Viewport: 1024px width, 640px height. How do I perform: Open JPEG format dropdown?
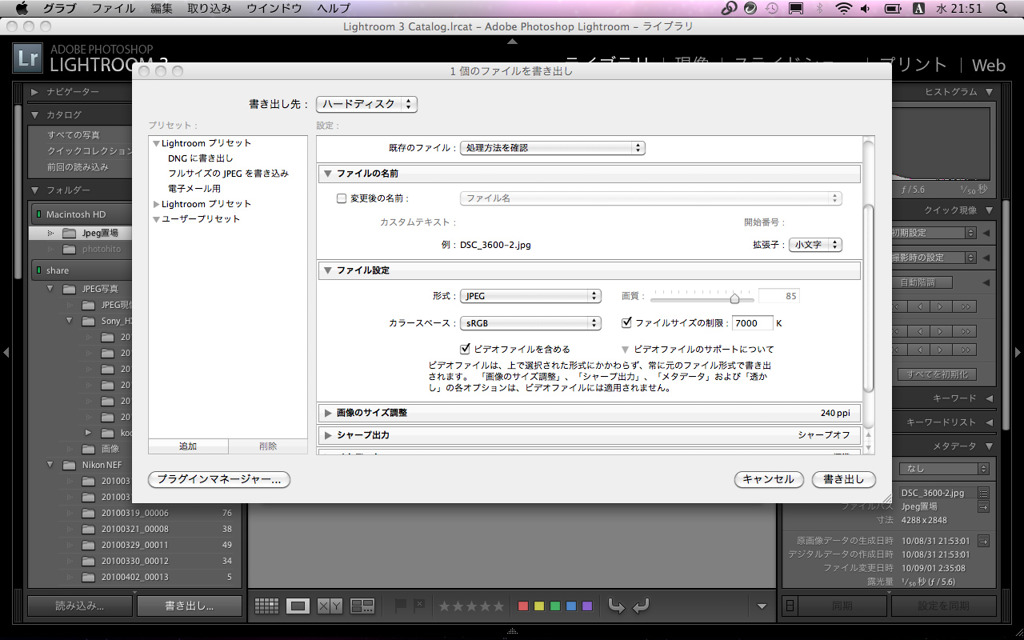(530, 296)
